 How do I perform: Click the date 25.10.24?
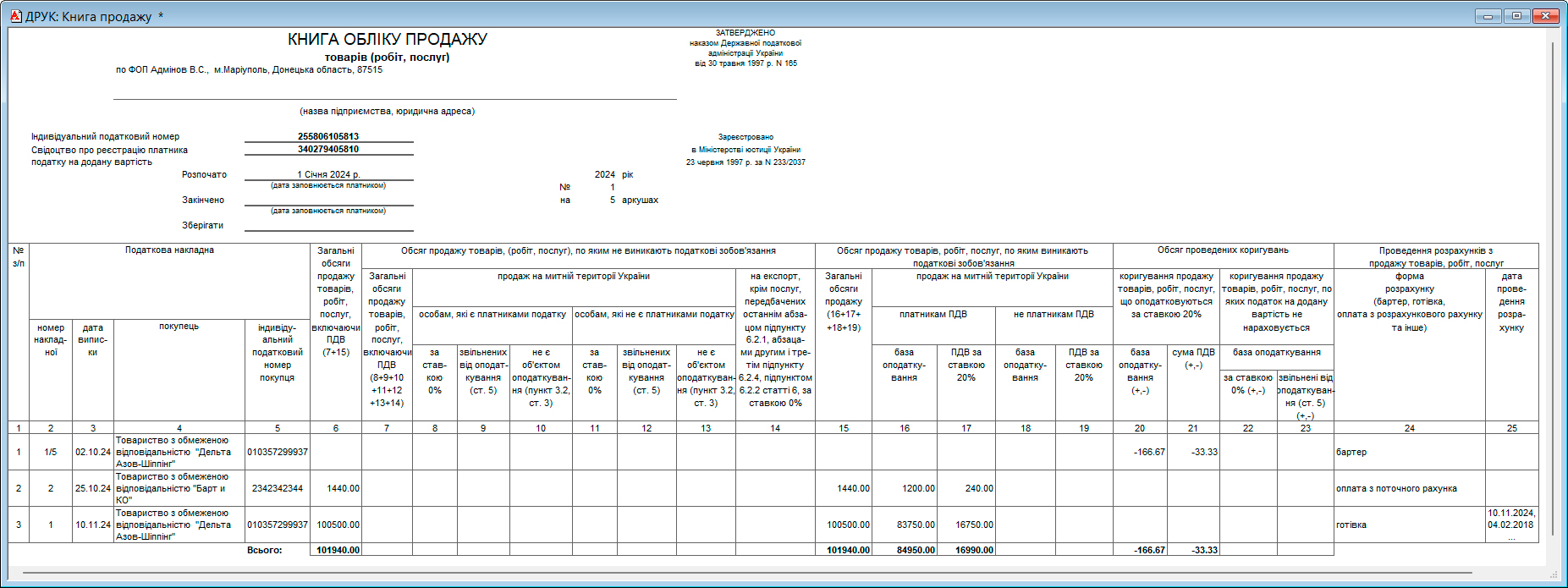93,488
